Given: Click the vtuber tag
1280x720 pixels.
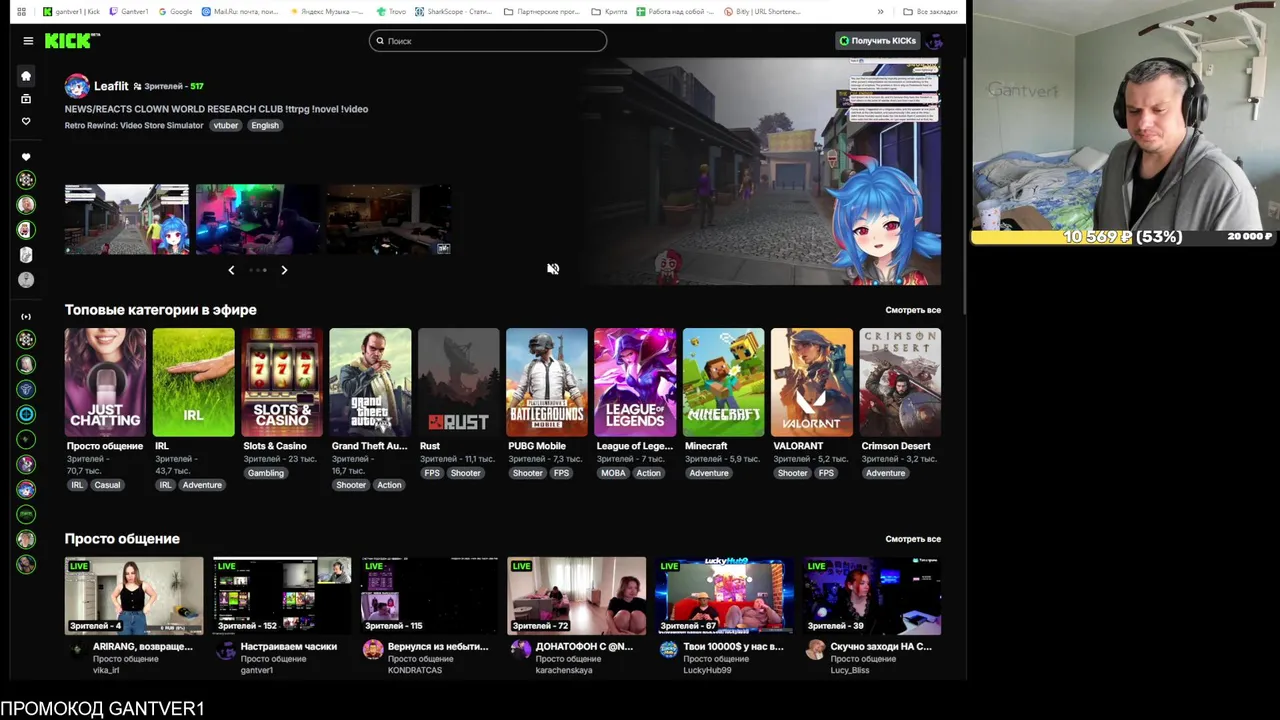Looking at the screenshot, I should tap(226, 125).
